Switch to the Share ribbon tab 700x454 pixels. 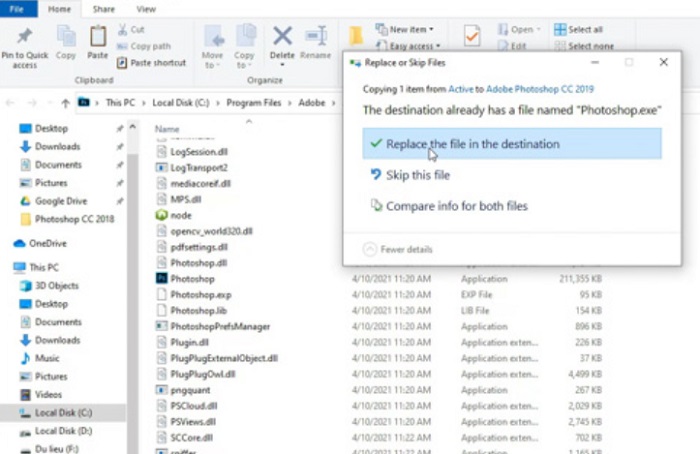[x=104, y=9]
